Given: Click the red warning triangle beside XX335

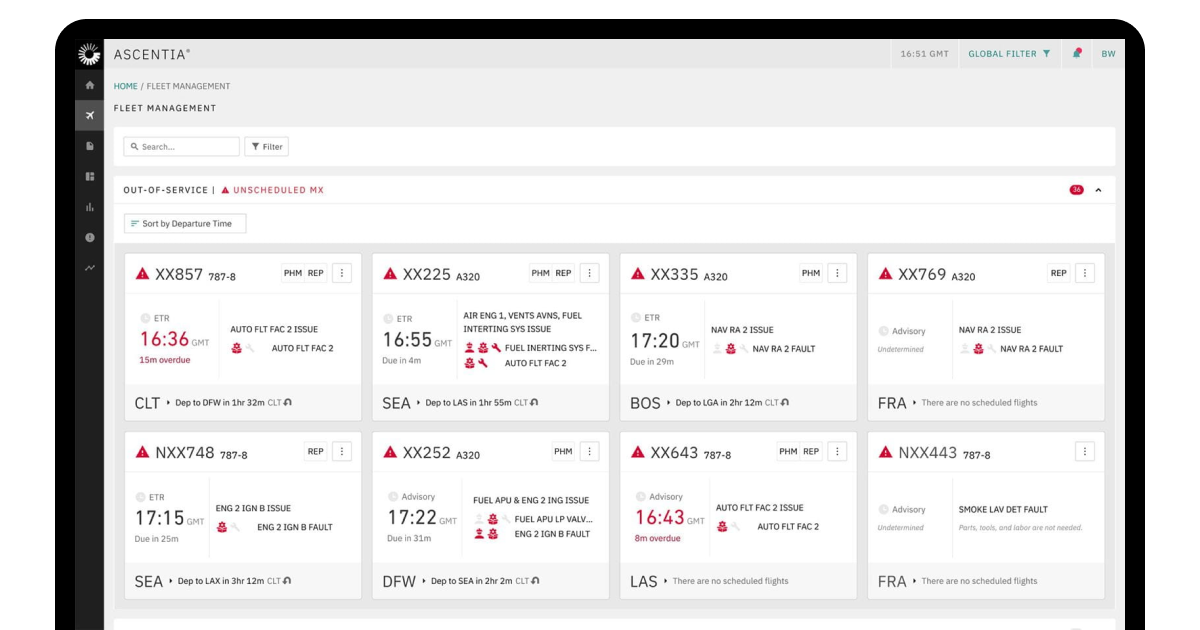Looking at the screenshot, I should point(638,273).
